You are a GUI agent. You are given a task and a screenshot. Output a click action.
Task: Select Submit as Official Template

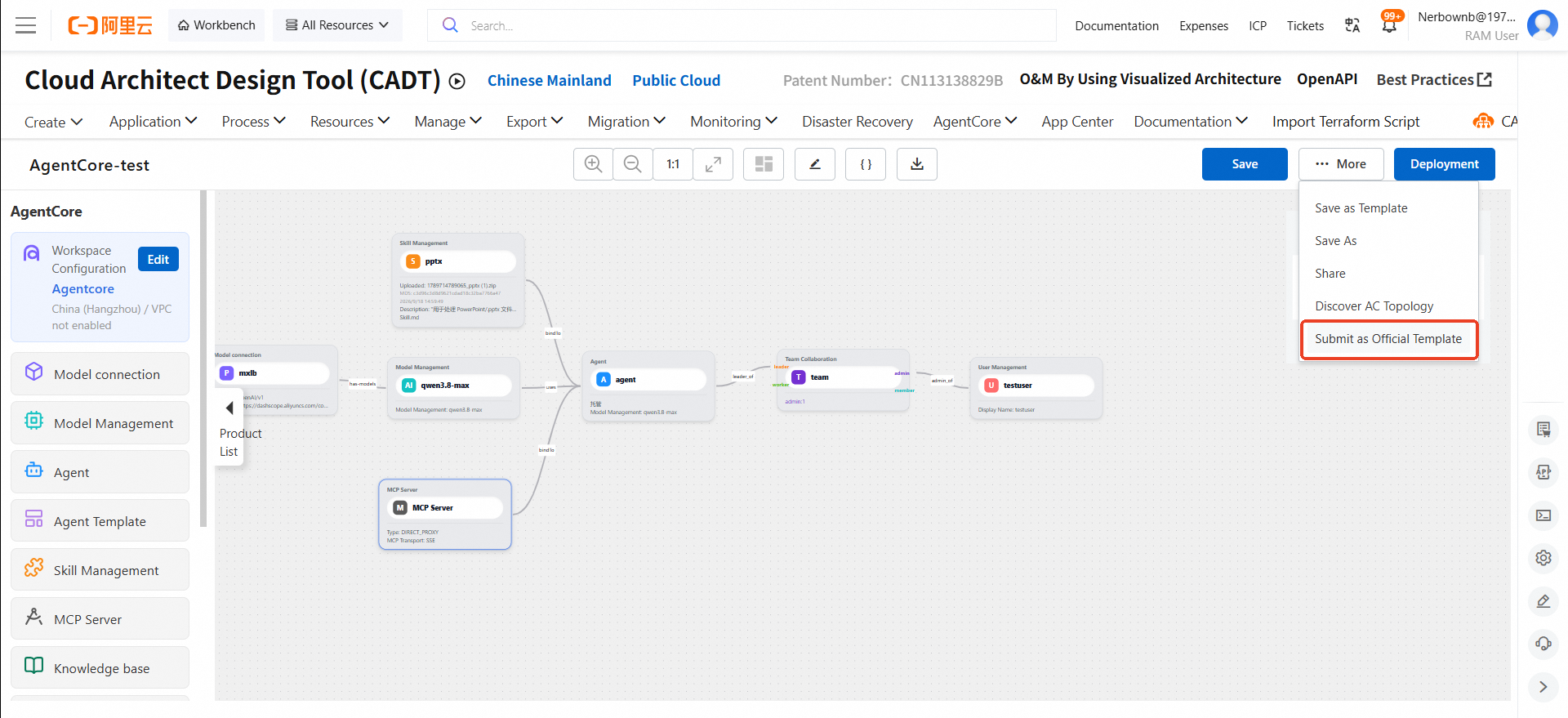pyautogui.click(x=1388, y=339)
